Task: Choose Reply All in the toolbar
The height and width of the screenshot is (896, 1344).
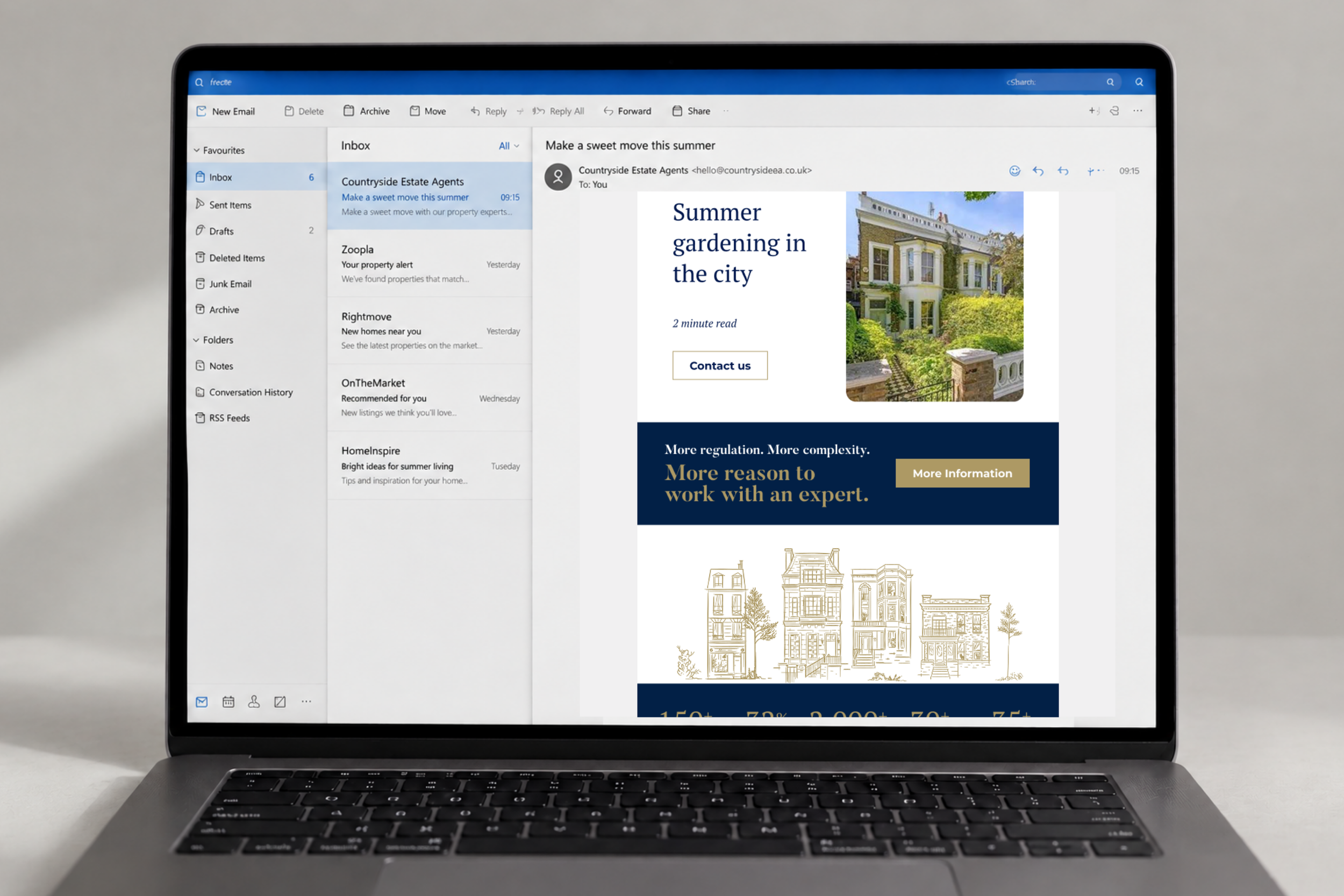Action: pyautogui.click(x=558, y=111)
